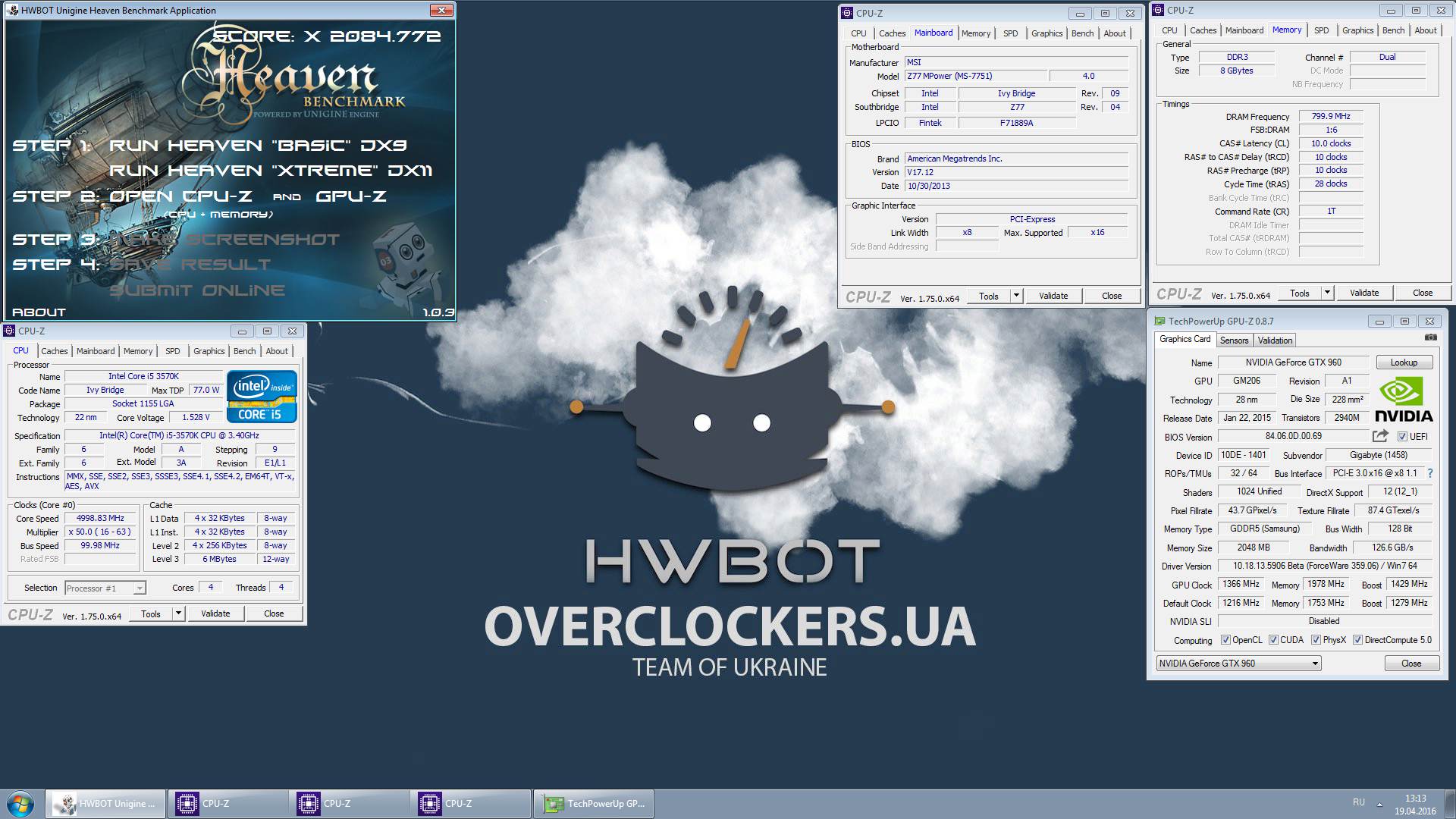The height and width of the screenshot is (819, 1456).
Task: Open About tab in Mainboard CPU-Z window
Action: click(x=1114, y=33)
